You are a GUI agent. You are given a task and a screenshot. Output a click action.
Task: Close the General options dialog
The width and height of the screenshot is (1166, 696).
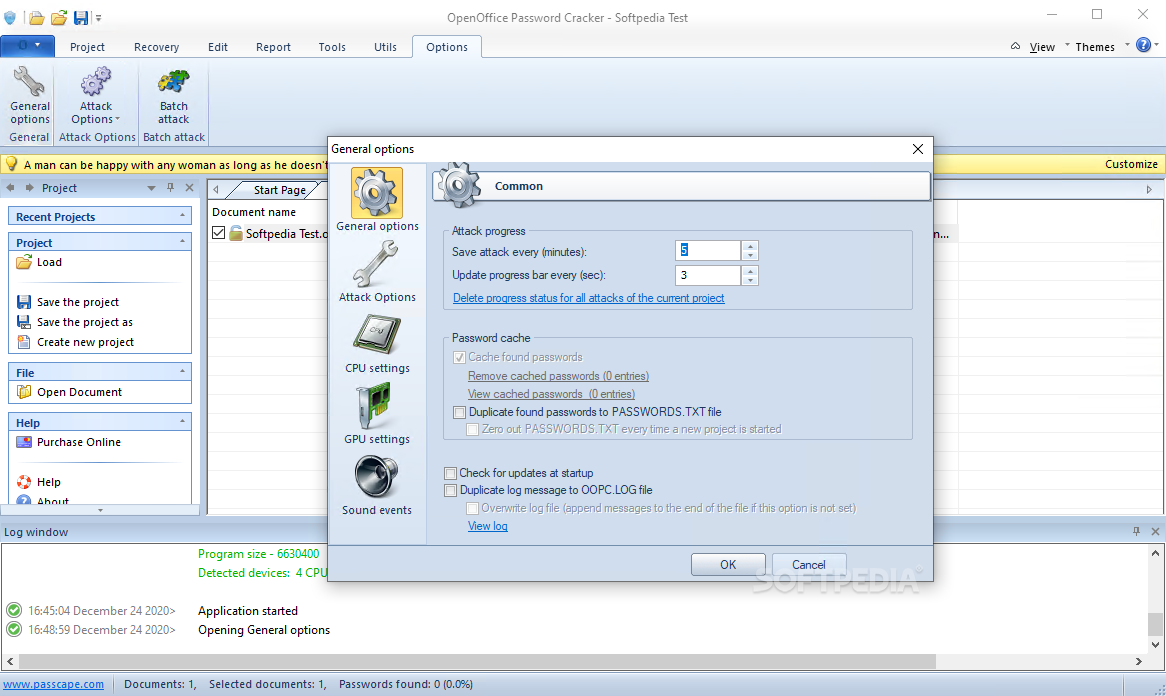tap(918, 149)
